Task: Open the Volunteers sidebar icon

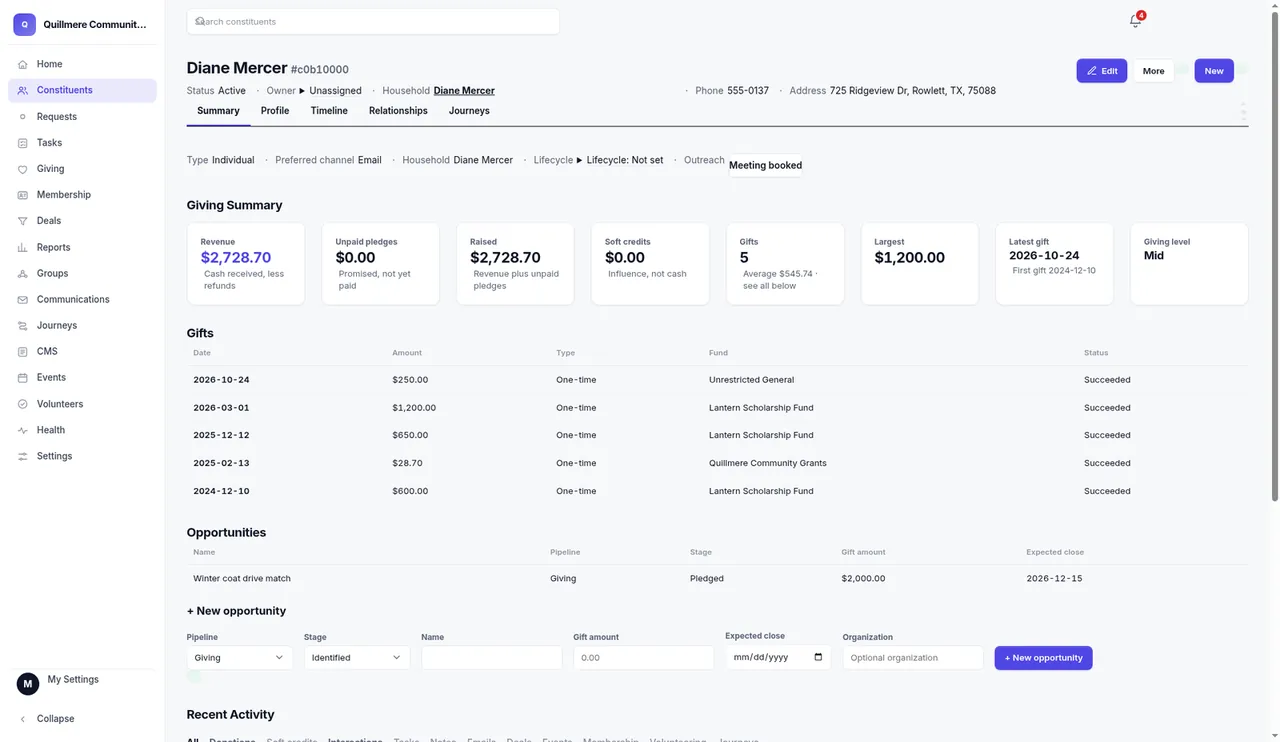Action: point(22,404)
